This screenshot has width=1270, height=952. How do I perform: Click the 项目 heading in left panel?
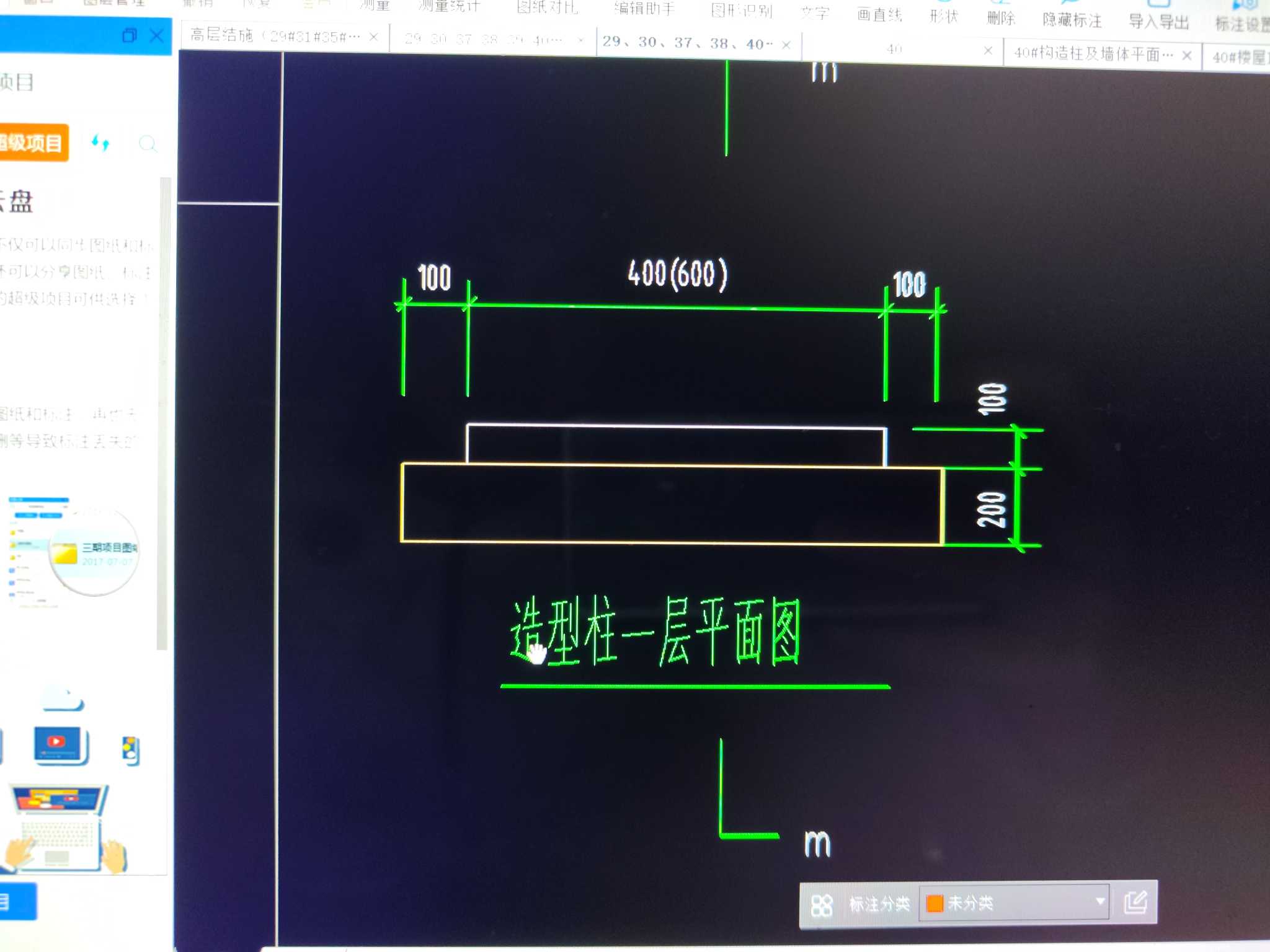[17, 82]
